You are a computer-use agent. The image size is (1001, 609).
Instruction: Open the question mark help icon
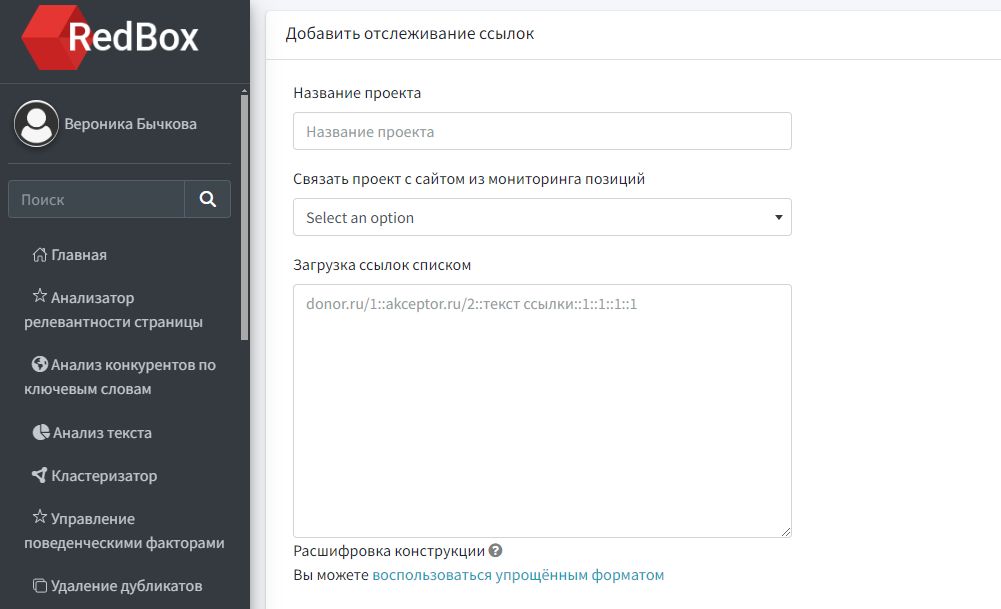(x=496, y=551)
